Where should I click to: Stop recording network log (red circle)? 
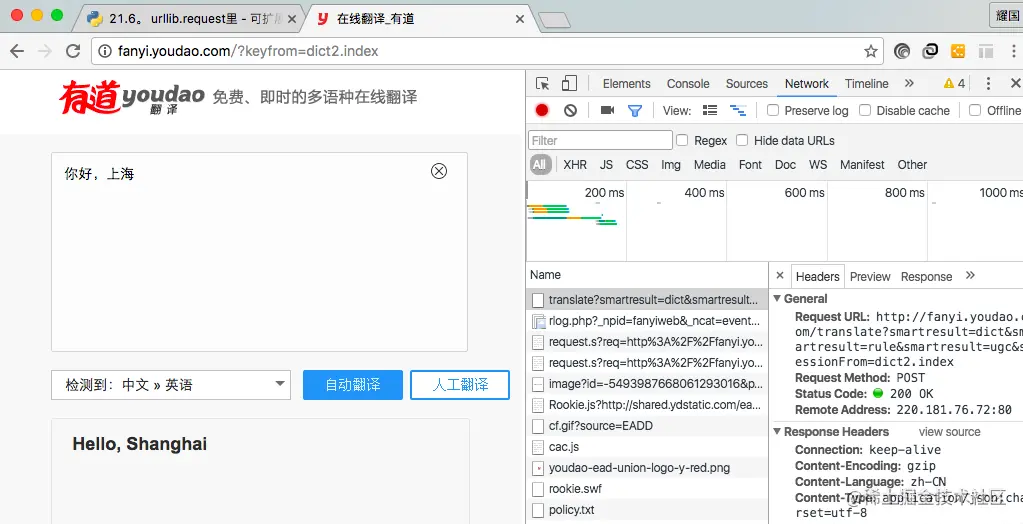pos(542,110)
